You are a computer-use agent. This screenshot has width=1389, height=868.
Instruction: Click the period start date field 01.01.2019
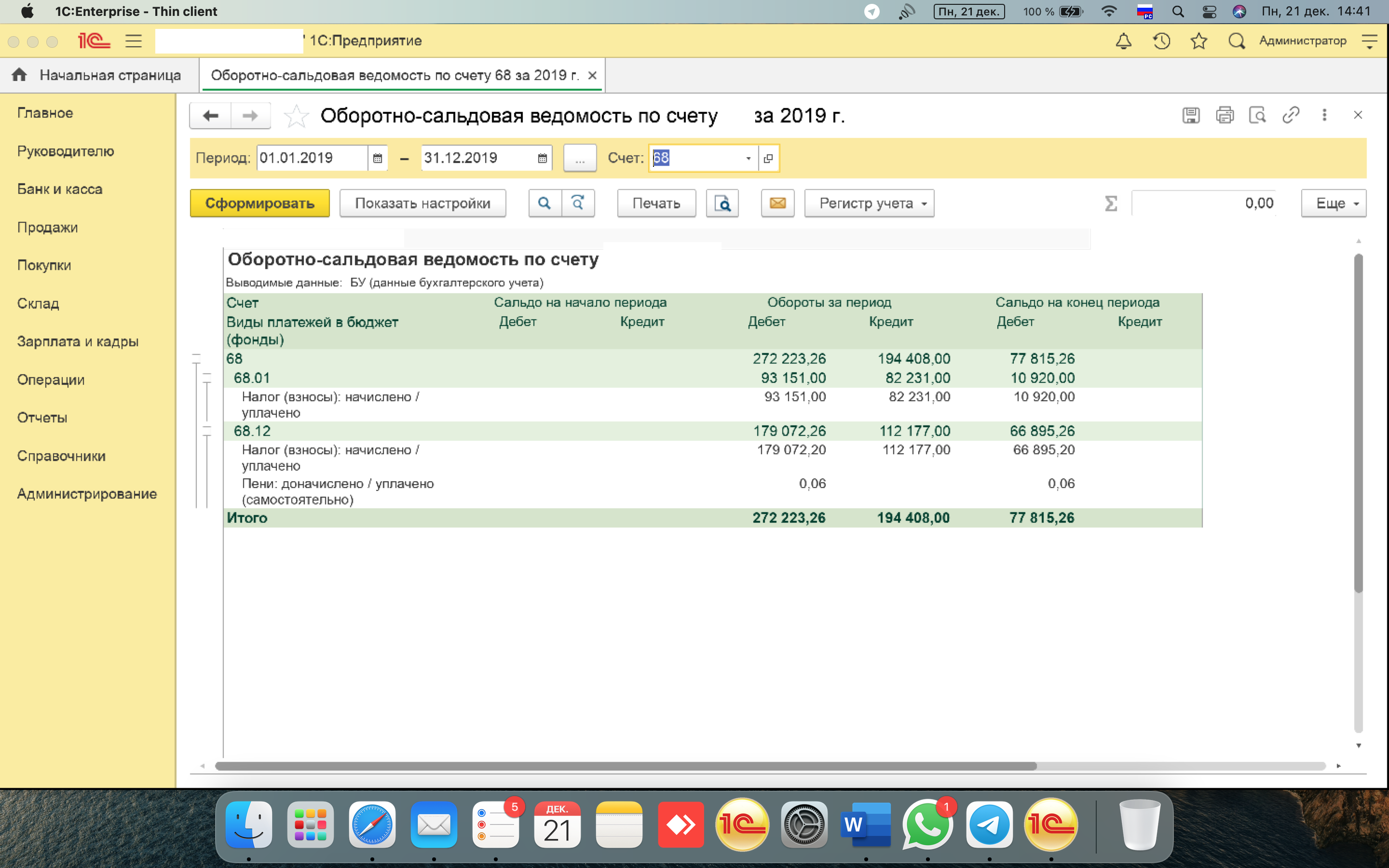312,158
